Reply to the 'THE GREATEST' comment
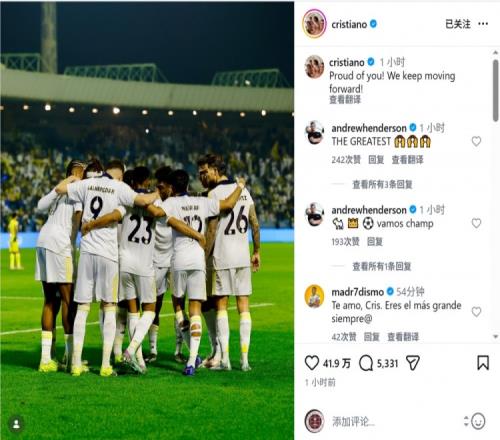This screenshot has height=440, width=500. (x=376, y=160)
